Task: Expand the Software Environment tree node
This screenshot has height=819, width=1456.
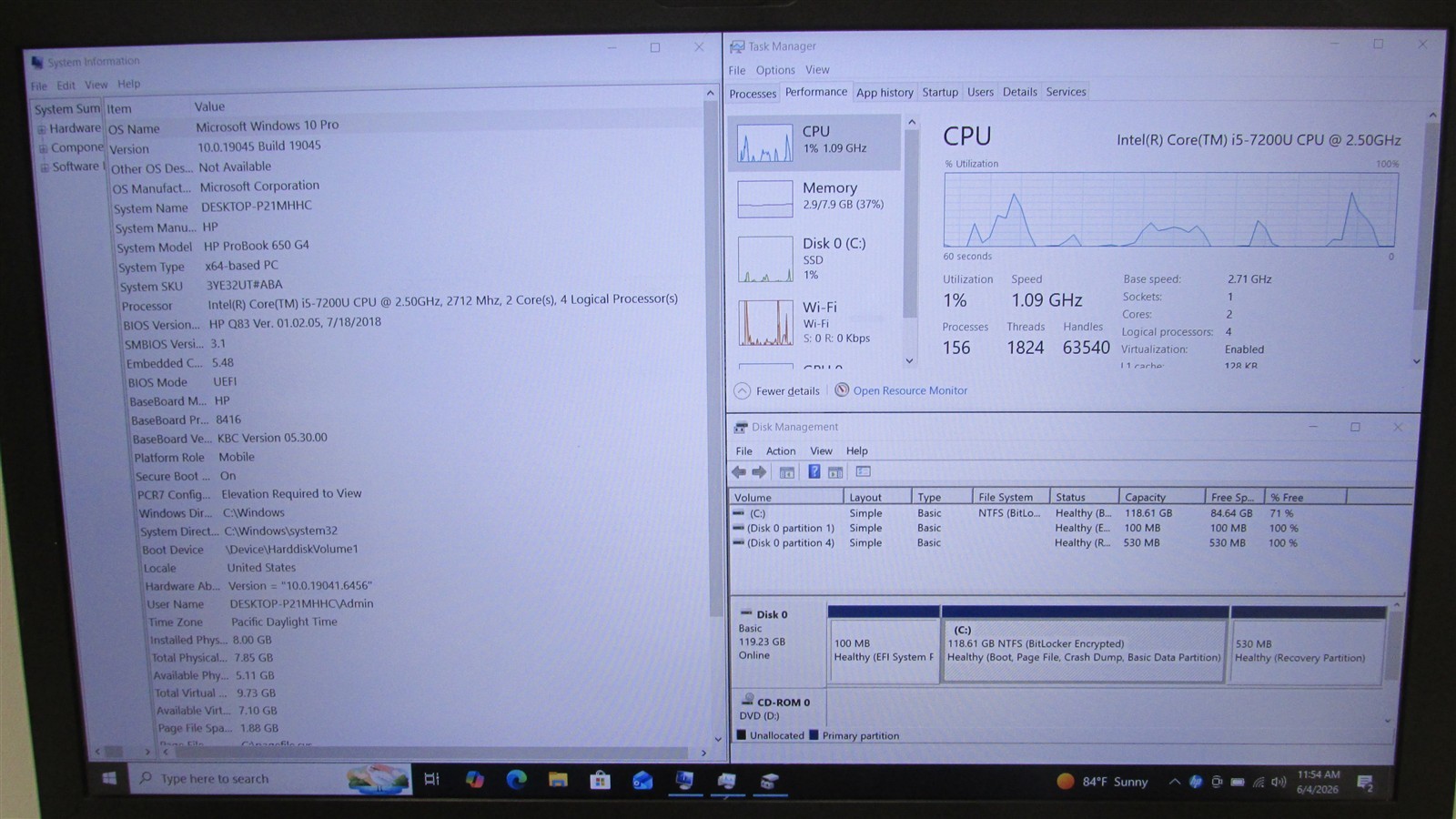Action: tap(44, 167)
